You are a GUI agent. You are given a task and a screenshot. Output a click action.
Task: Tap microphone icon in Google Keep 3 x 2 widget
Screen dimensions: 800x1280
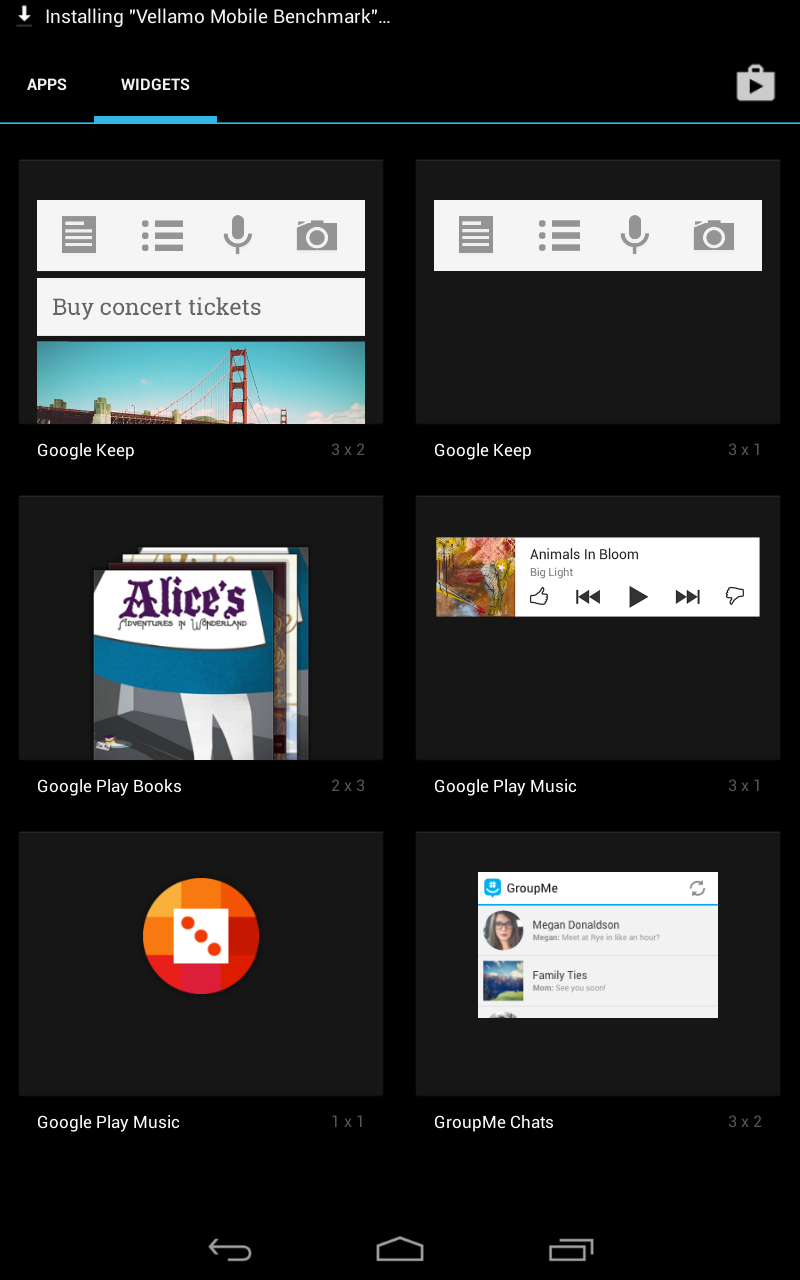[237, 235]
